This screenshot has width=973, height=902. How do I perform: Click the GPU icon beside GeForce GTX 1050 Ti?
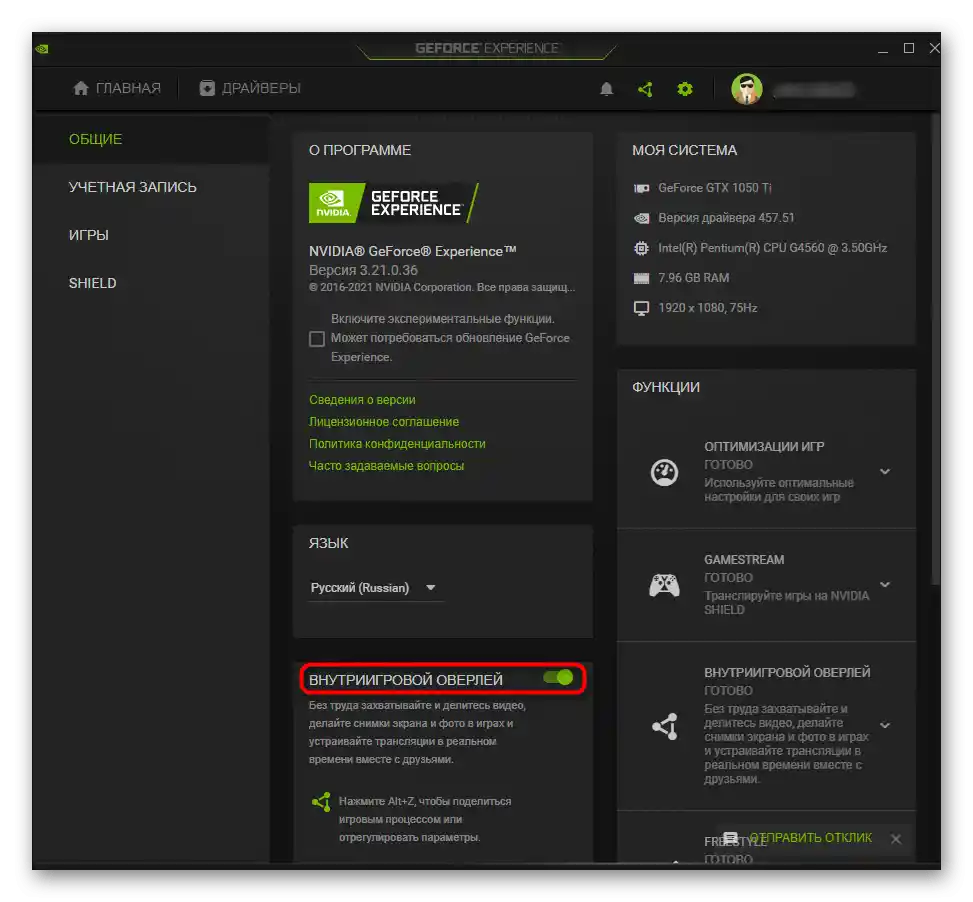(641, 188)
